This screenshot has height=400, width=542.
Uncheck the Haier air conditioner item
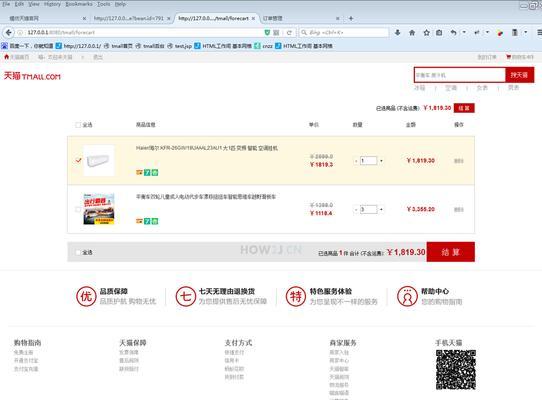(78, 160)
